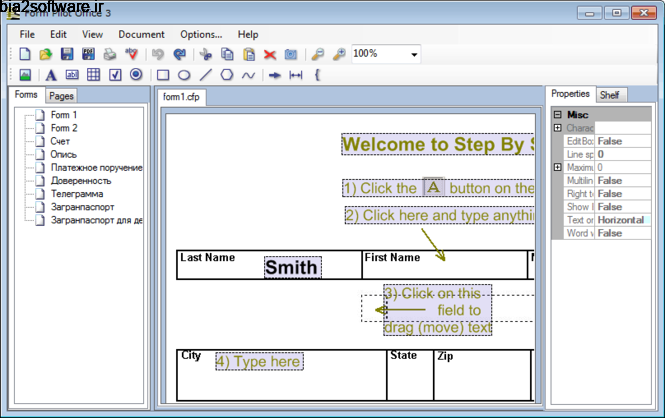This screenshot has height=418, width=665.
Task: Select the Text tool in toolbar
Action: tap(50, 75)
